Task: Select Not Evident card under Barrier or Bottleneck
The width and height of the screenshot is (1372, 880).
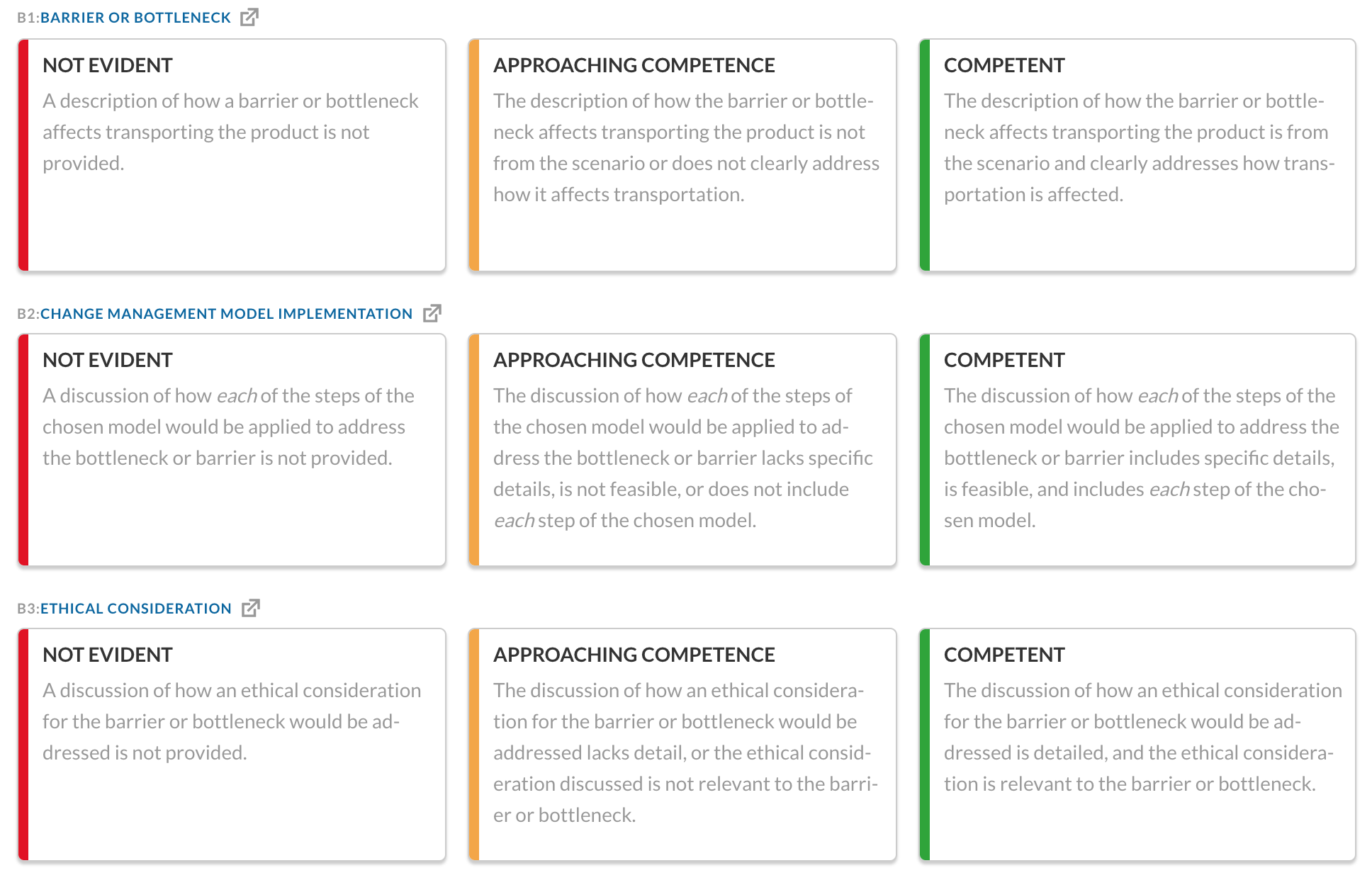Action: [x=232, y=155]
